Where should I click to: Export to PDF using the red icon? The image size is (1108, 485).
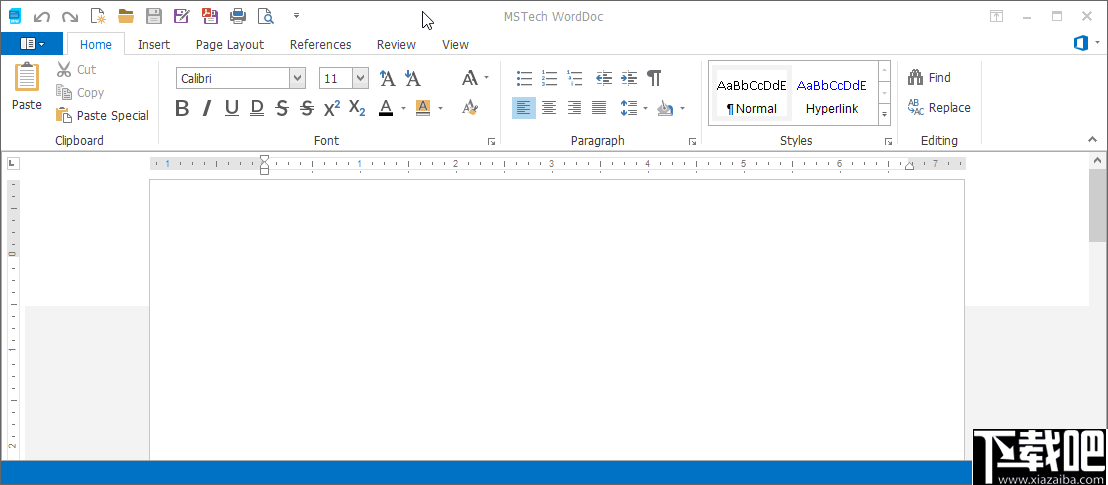(x=210, y=16)
